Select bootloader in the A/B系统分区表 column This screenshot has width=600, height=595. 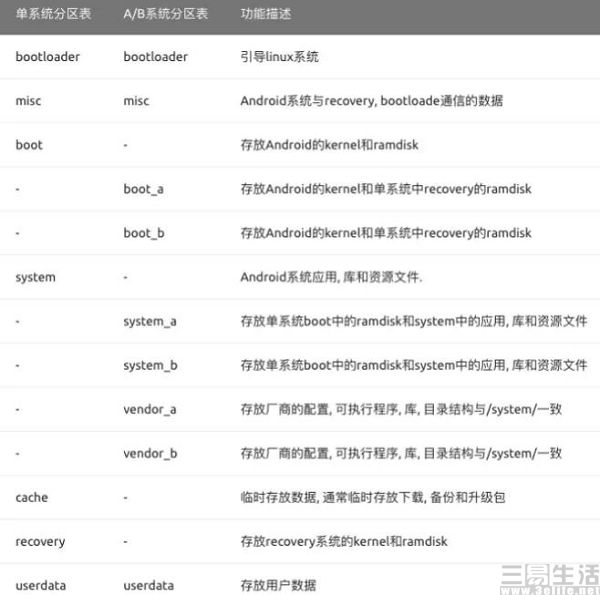[x=155, y=57]
